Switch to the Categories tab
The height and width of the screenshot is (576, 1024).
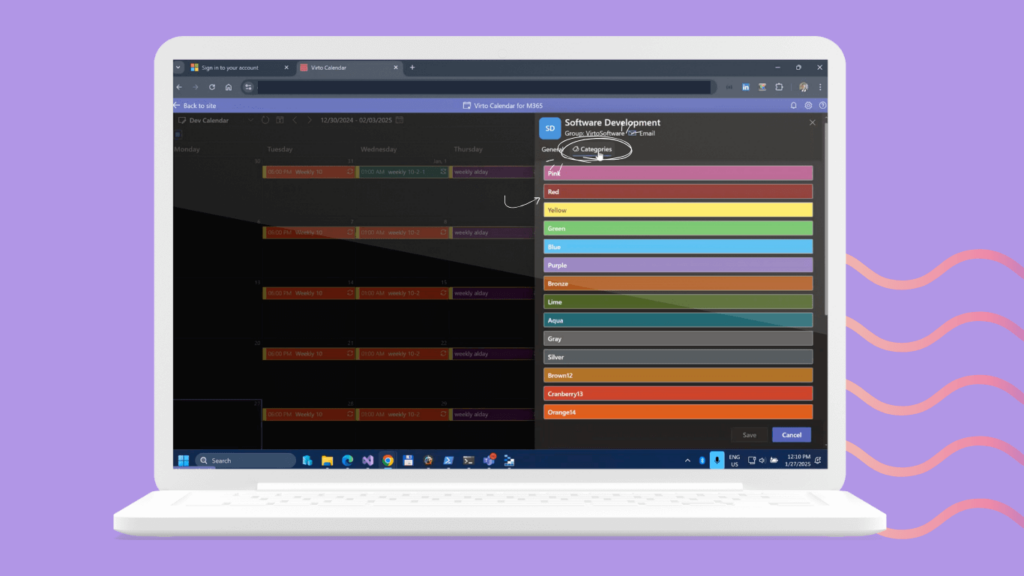tap(592, 150)
